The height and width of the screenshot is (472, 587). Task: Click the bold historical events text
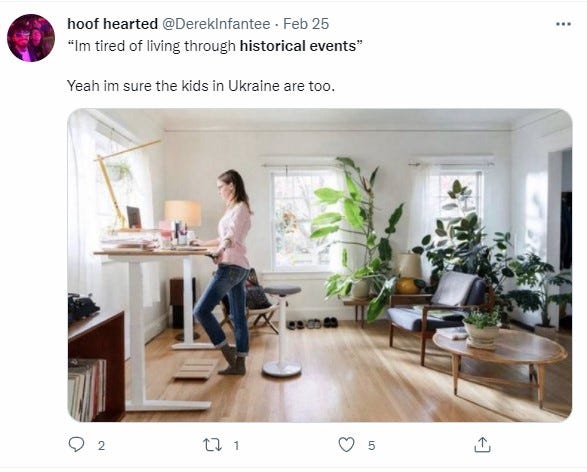298,46
